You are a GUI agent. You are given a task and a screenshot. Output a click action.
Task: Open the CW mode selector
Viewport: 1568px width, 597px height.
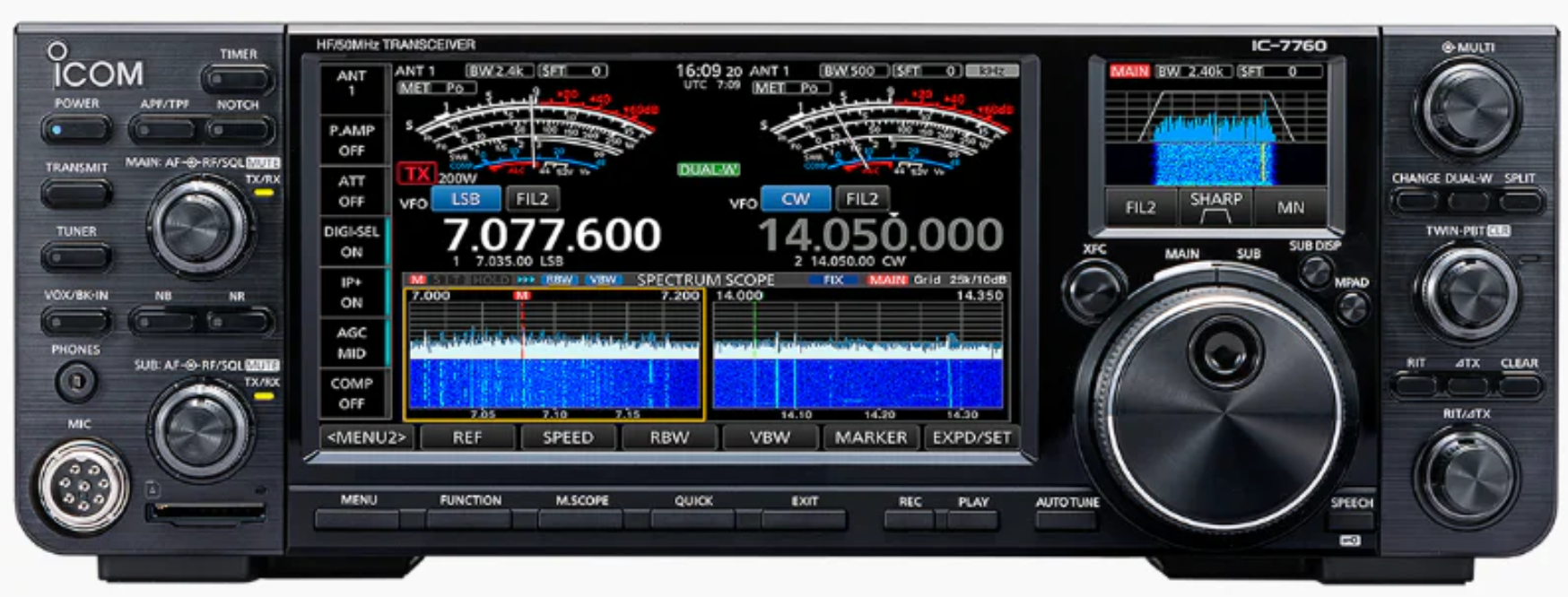tap(795, 198)
